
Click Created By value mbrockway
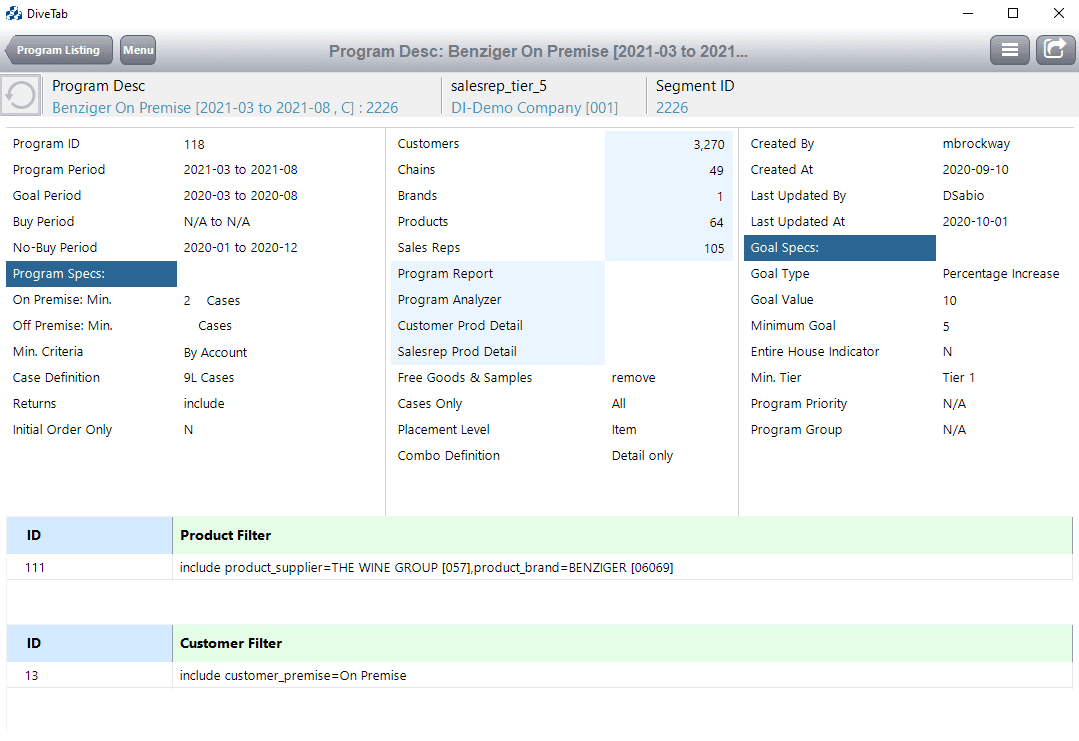[x=976, y=144]
